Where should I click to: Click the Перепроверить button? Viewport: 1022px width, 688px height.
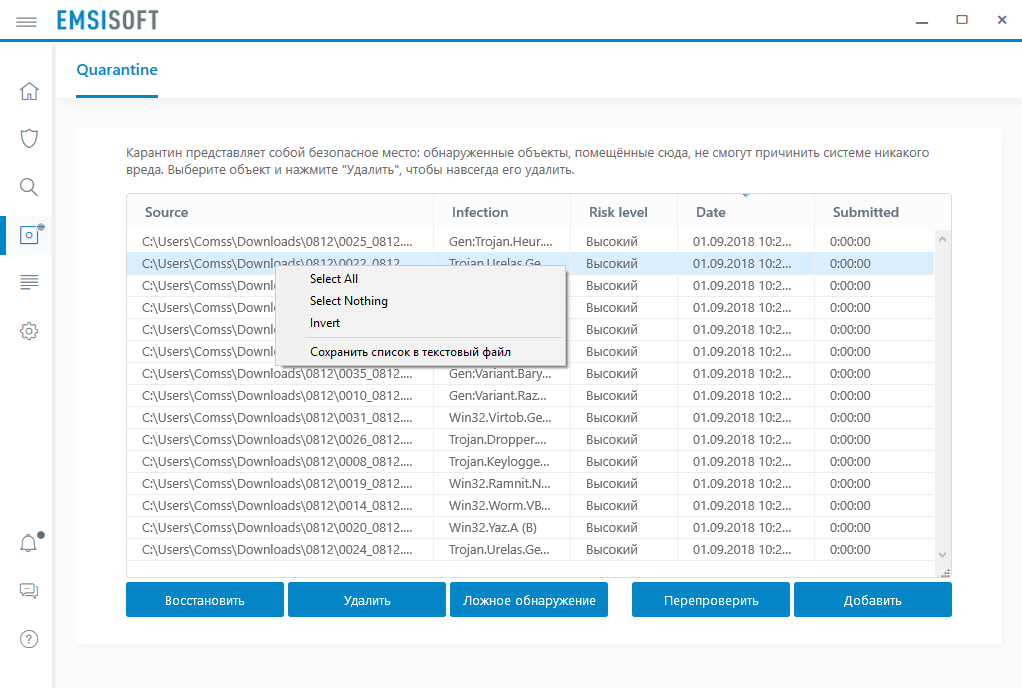[x=710, y=600]
